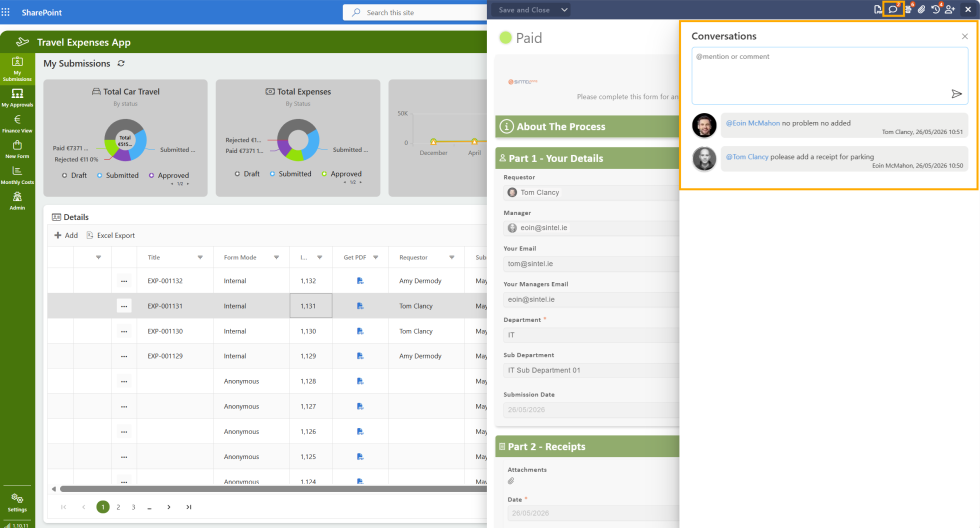
Task: Go to next page arrow
Action: (x=169, y=507)
